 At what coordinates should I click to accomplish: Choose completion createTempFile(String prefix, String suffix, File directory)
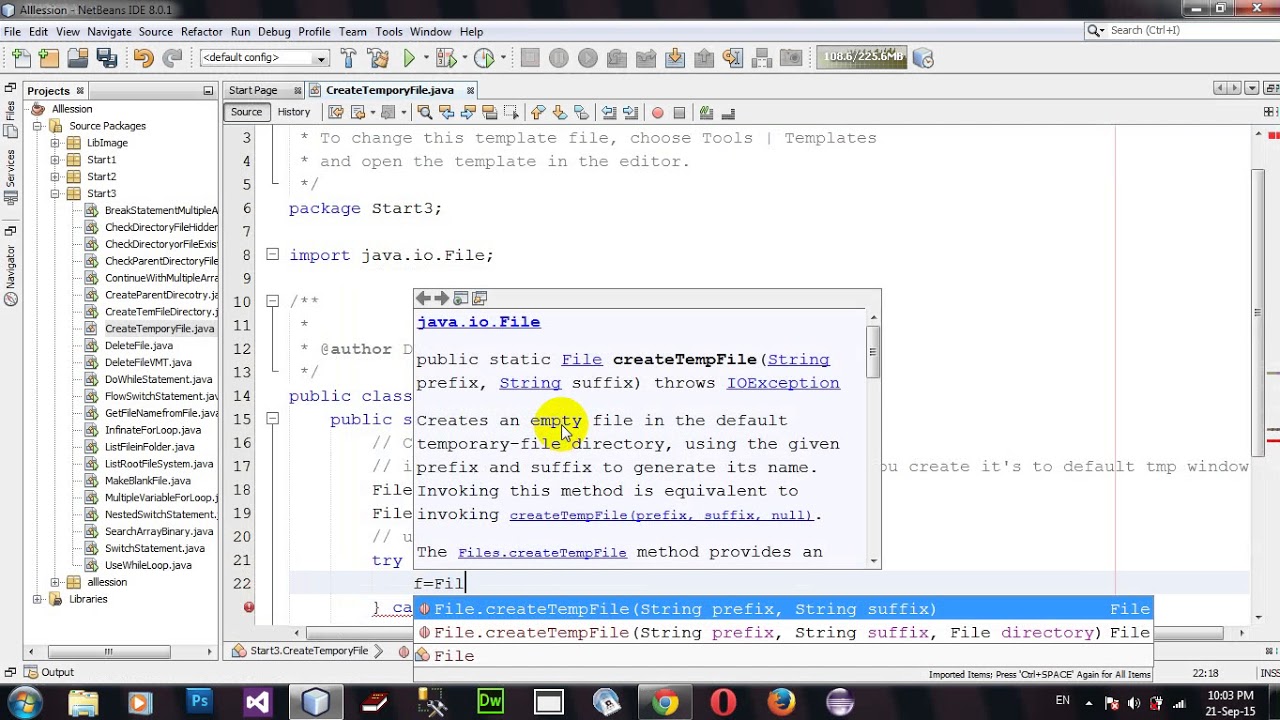[x=783, y=632]
